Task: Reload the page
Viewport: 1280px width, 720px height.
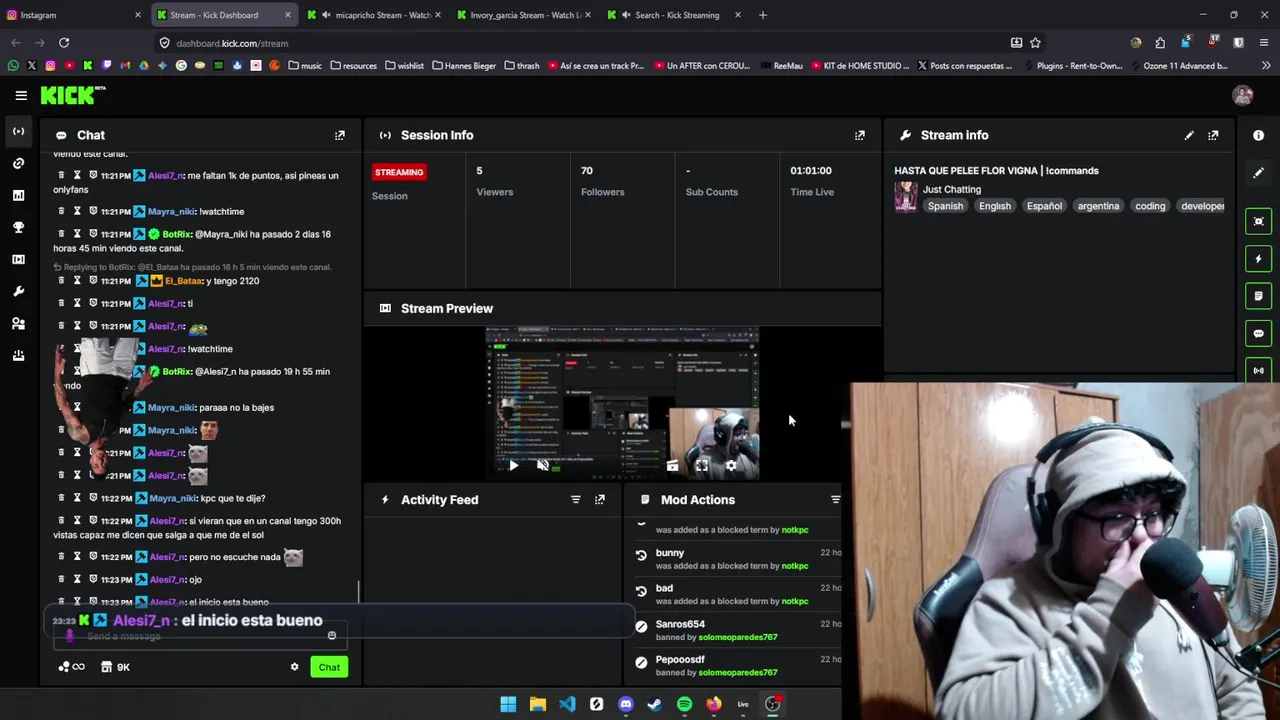Action: point(64,43)
